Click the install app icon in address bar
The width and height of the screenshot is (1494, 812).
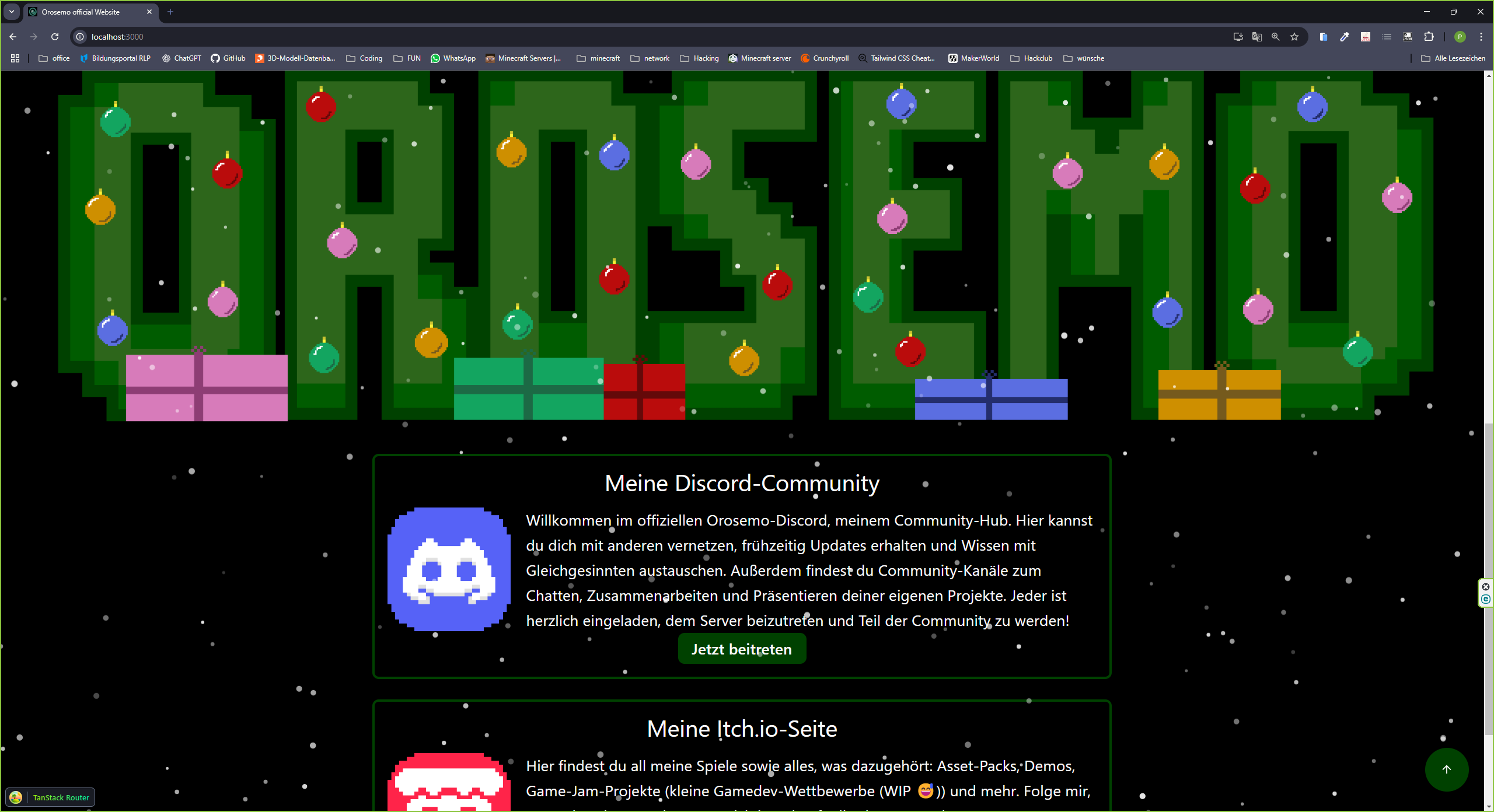(x=1238, y=37)
